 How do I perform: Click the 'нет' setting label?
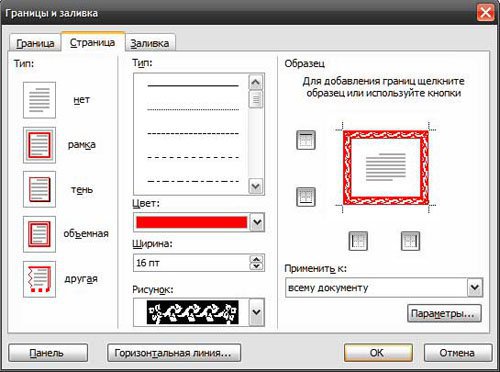(81, 100)
